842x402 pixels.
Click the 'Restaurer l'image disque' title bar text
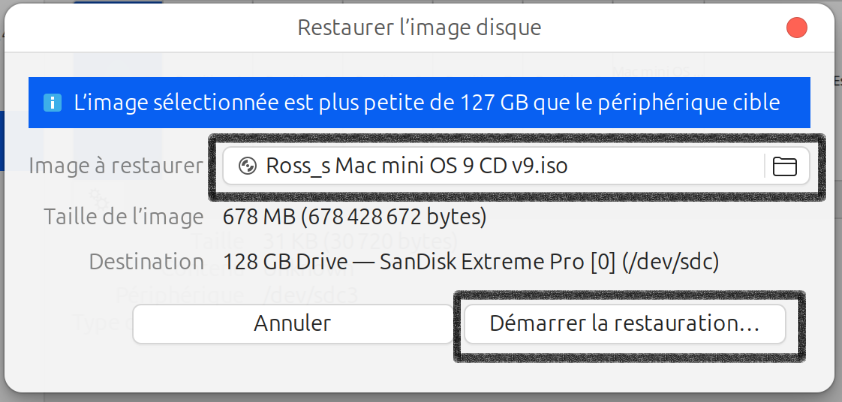pos(420,28)
